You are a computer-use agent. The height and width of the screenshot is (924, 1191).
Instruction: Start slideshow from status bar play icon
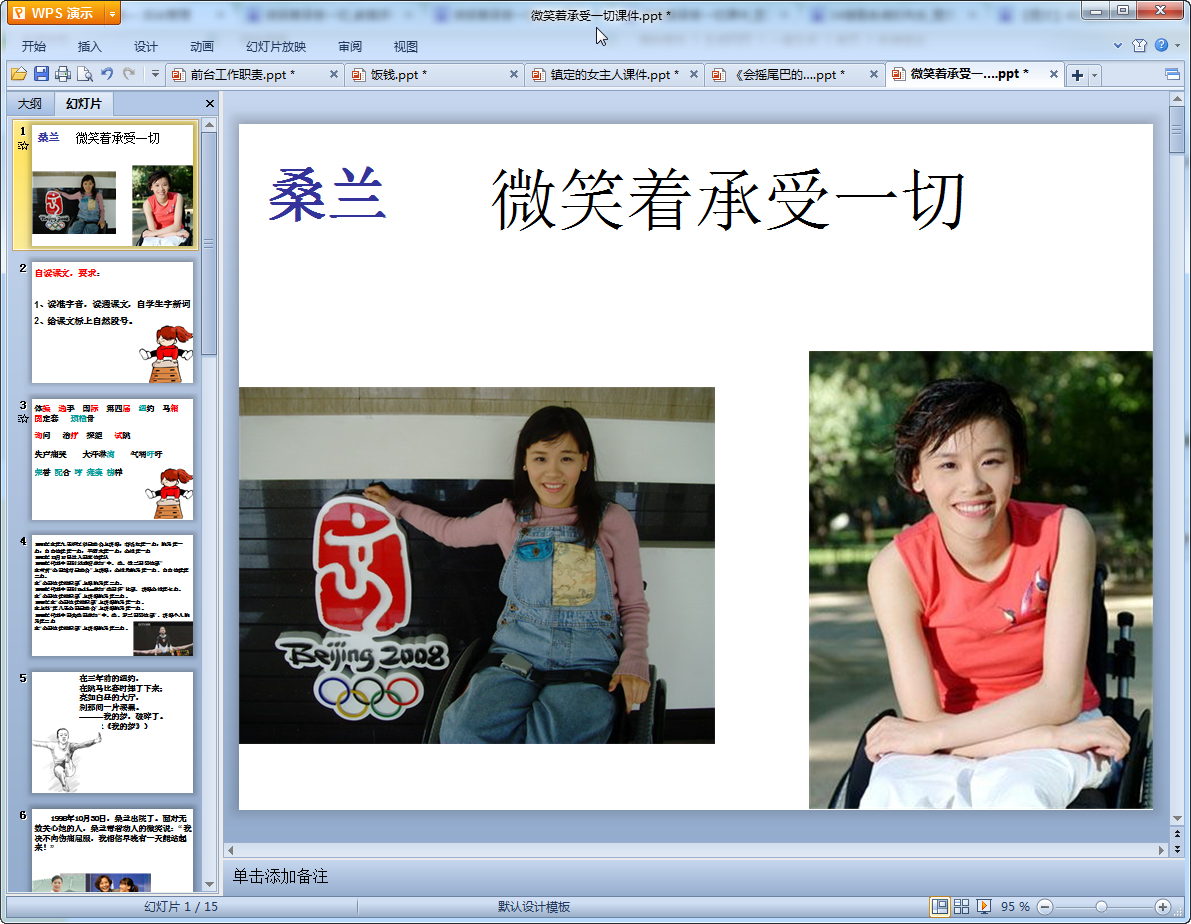point(984,906)
